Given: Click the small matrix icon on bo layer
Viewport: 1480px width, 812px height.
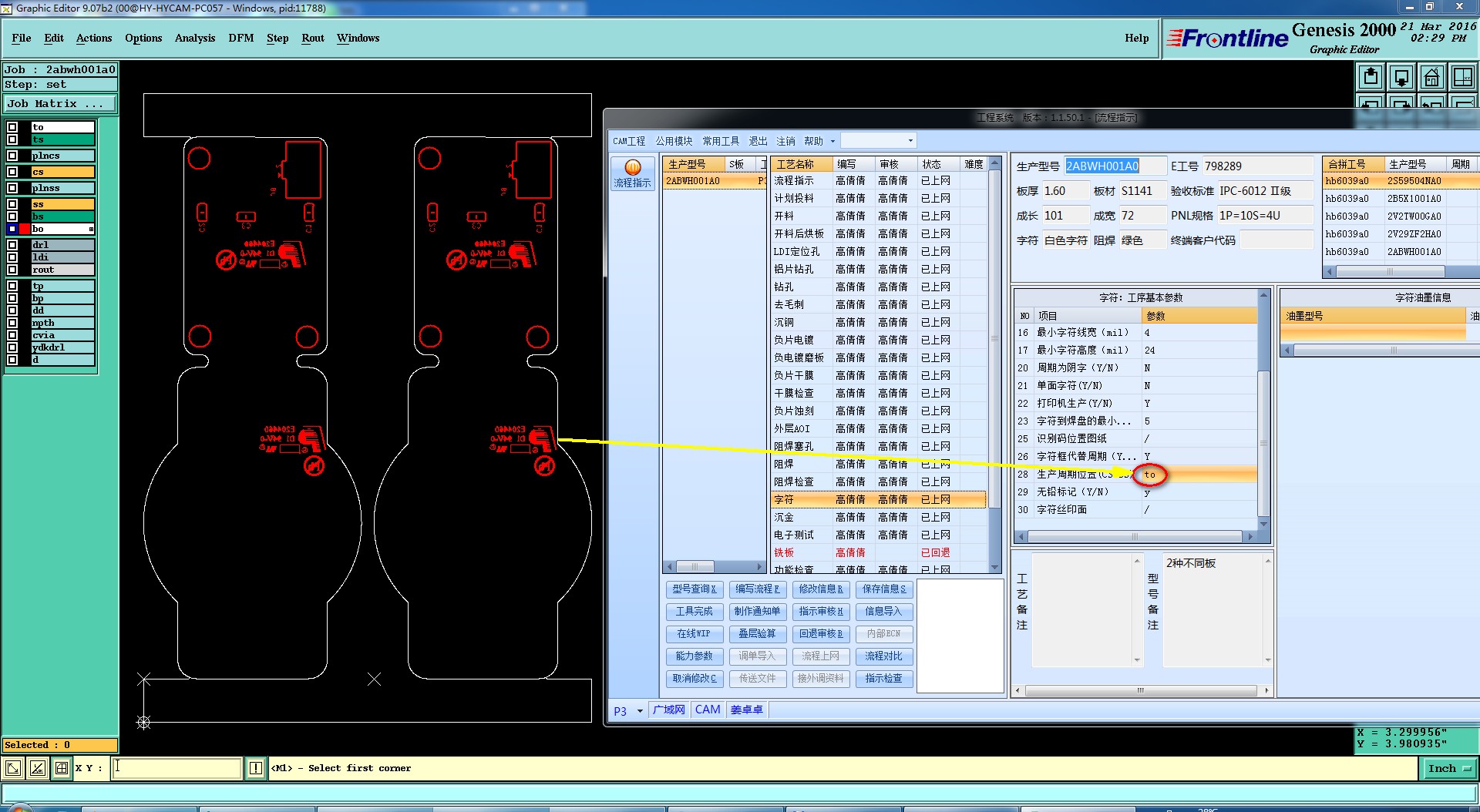Looking at the screenshot, I should tap(91, 229).
